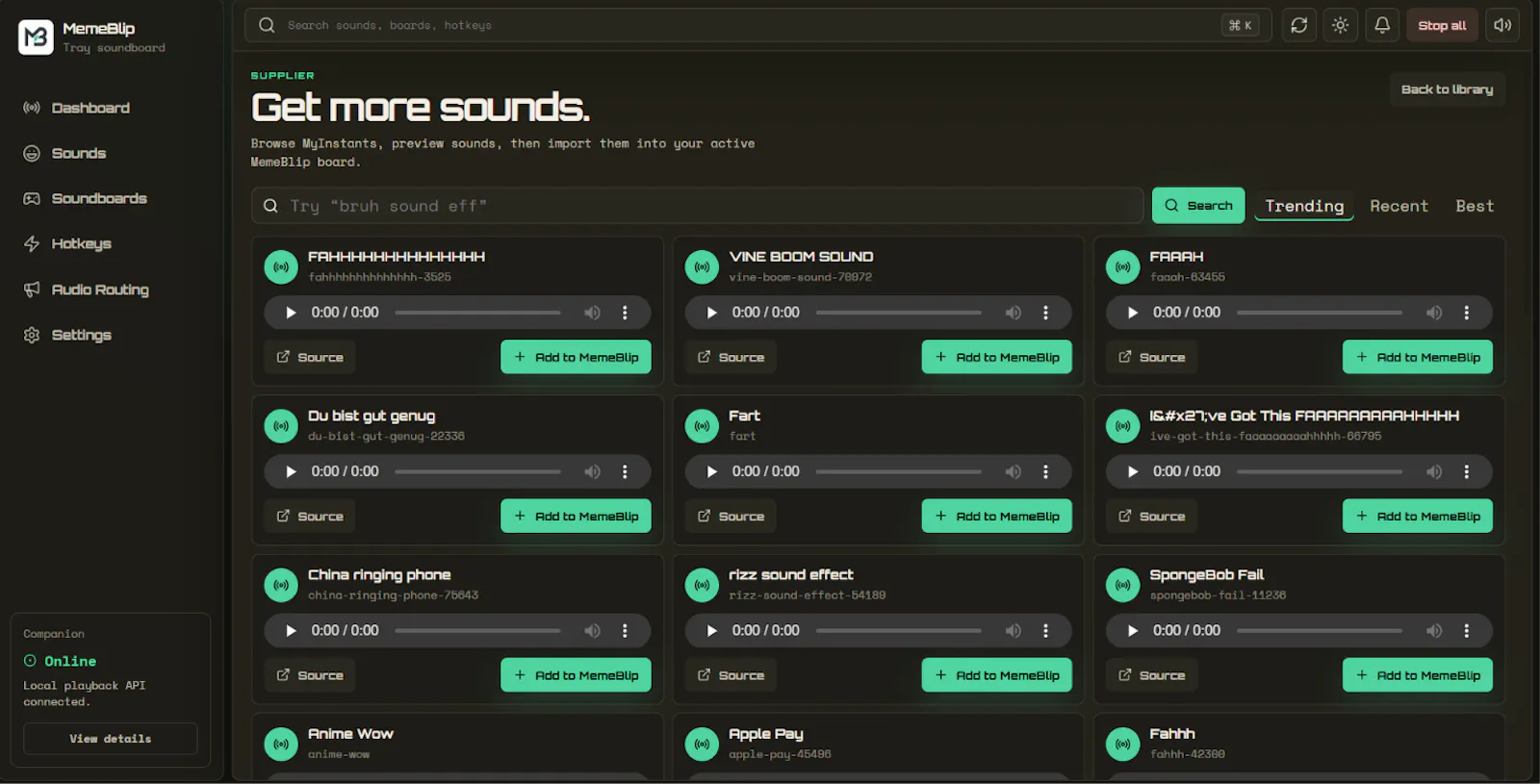
Task: Click the Fahhh sound icon
Action: click(1122, 744)
